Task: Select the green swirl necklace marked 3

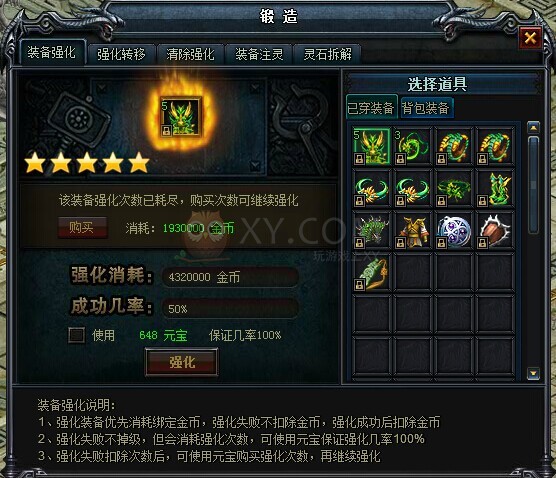Action: tap(413, 146)
